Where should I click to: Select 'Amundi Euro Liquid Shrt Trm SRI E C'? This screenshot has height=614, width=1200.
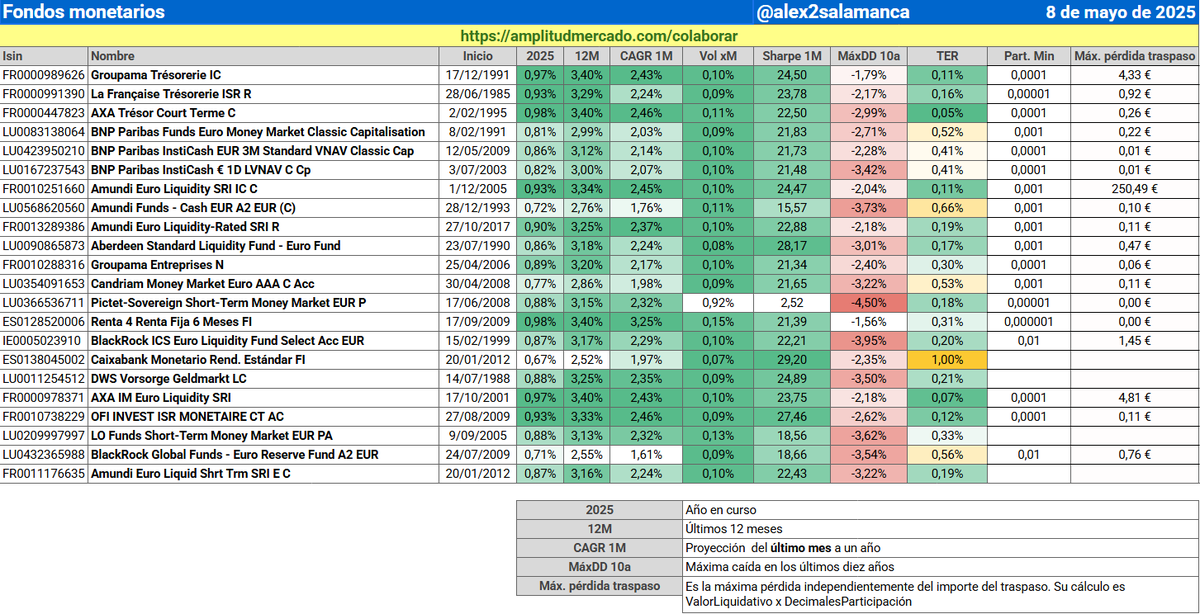tap(190, 474)
